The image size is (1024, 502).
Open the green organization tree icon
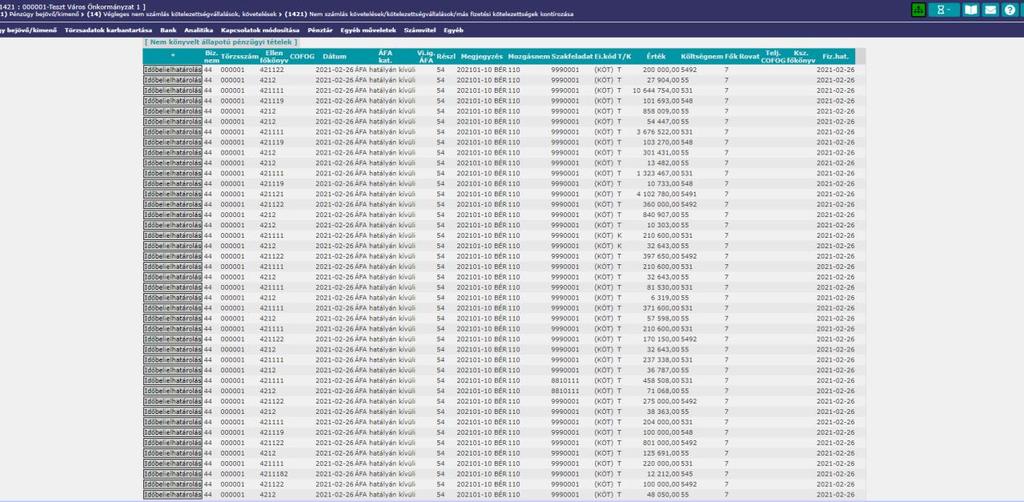[918, 10]
